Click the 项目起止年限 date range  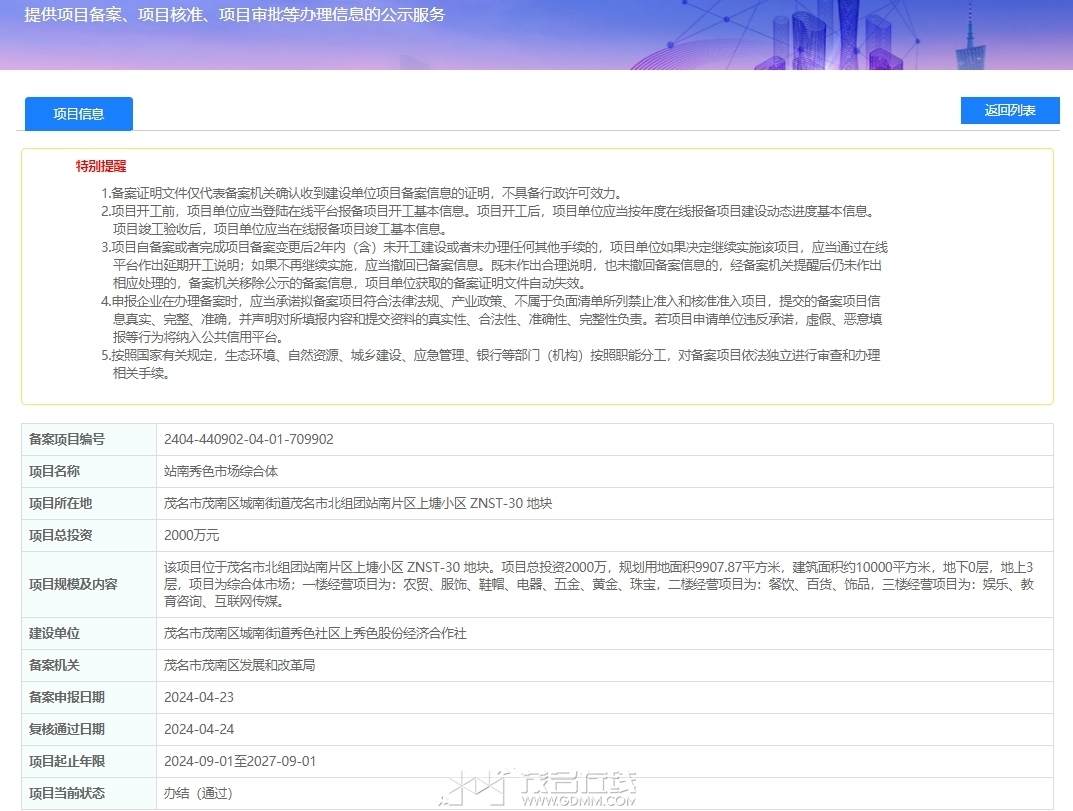[x=240, y=761]
